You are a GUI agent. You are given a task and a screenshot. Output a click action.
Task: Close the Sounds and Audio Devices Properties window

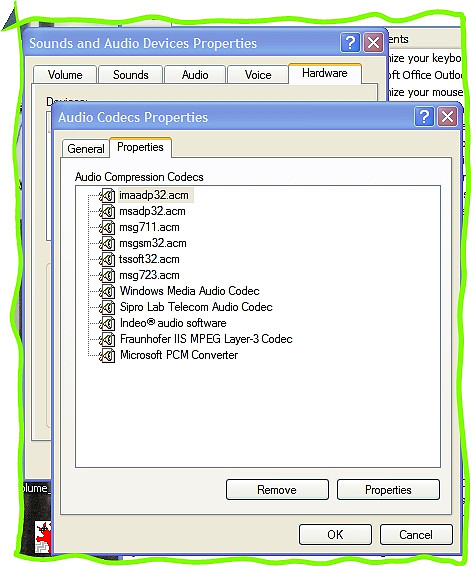point(374,43)
